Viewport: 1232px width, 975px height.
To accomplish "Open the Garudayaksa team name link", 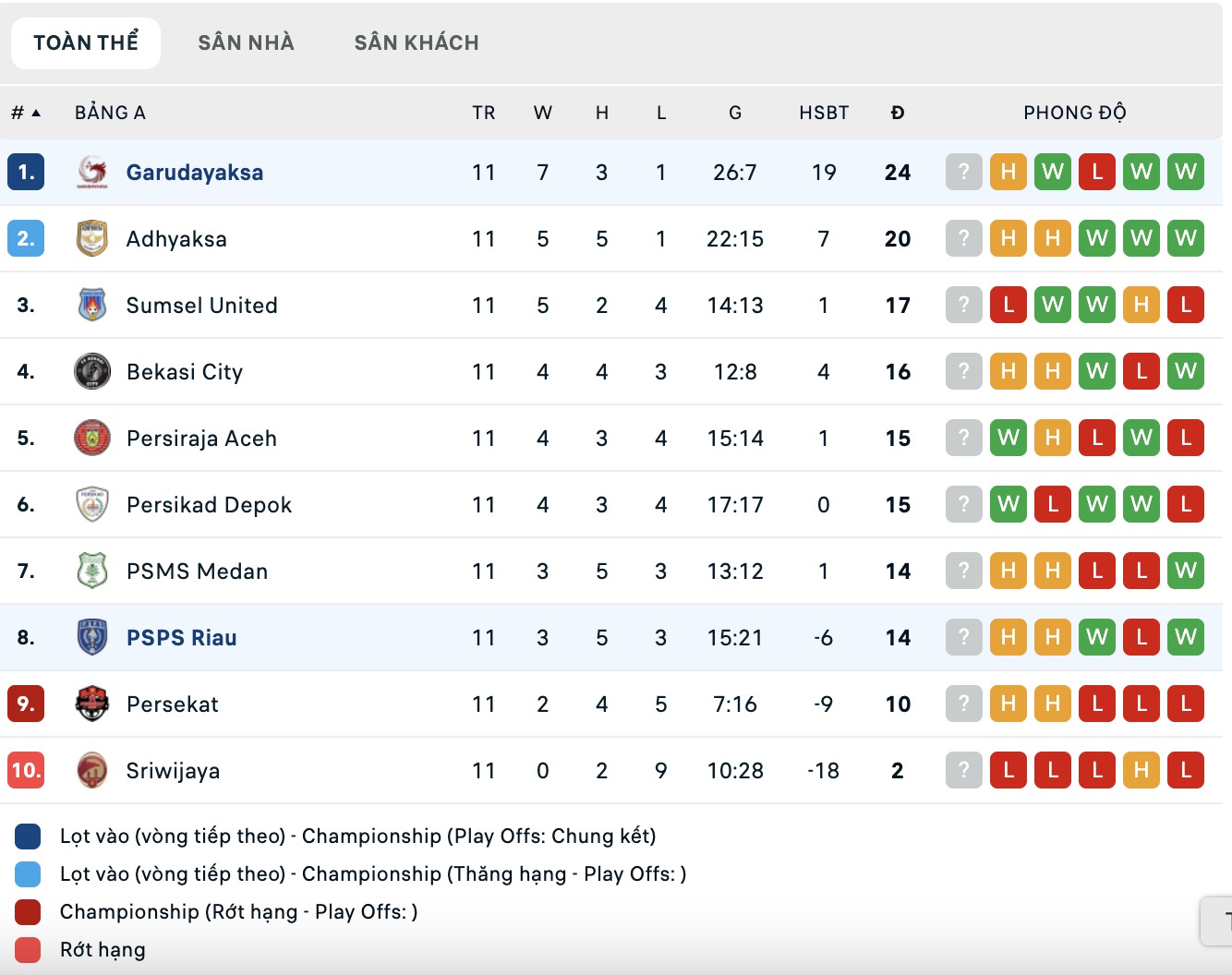I will click(193, 172).
